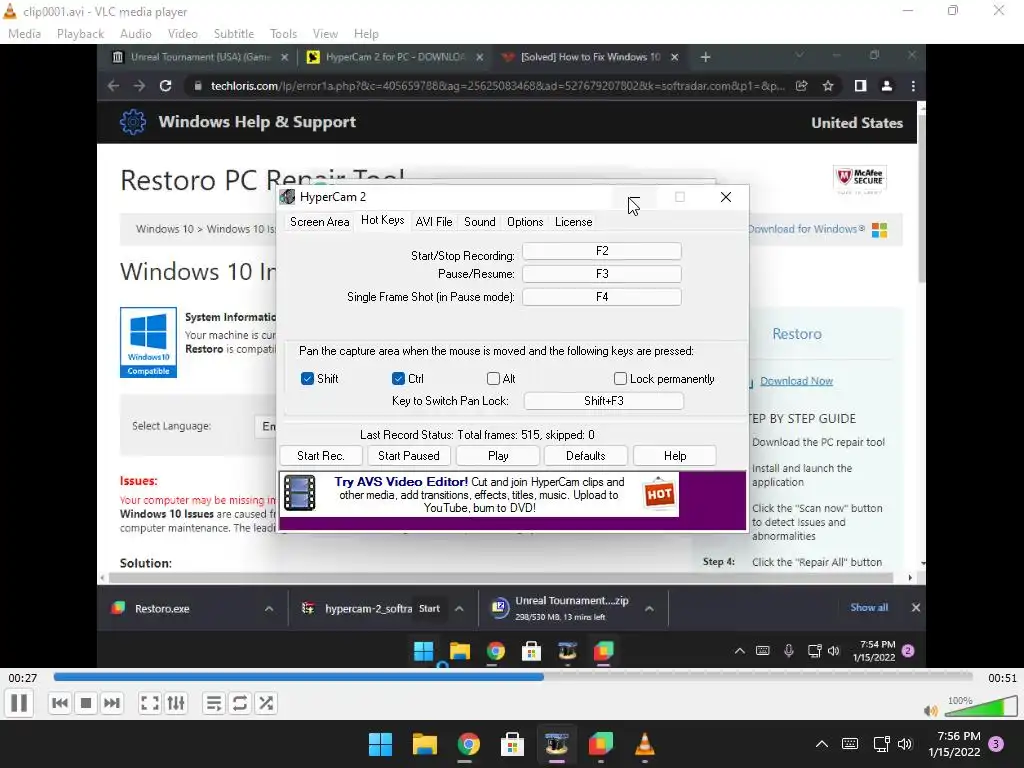Click elapsed time 00:27 label
This screenshot has width=1024, height=768.
(23, 678)
